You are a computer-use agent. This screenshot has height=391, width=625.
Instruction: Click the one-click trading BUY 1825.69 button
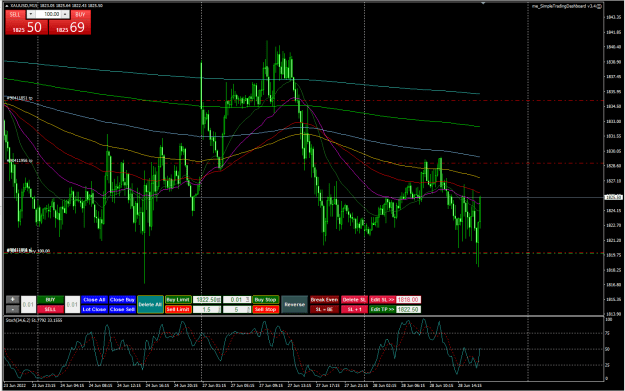point(70,27)
